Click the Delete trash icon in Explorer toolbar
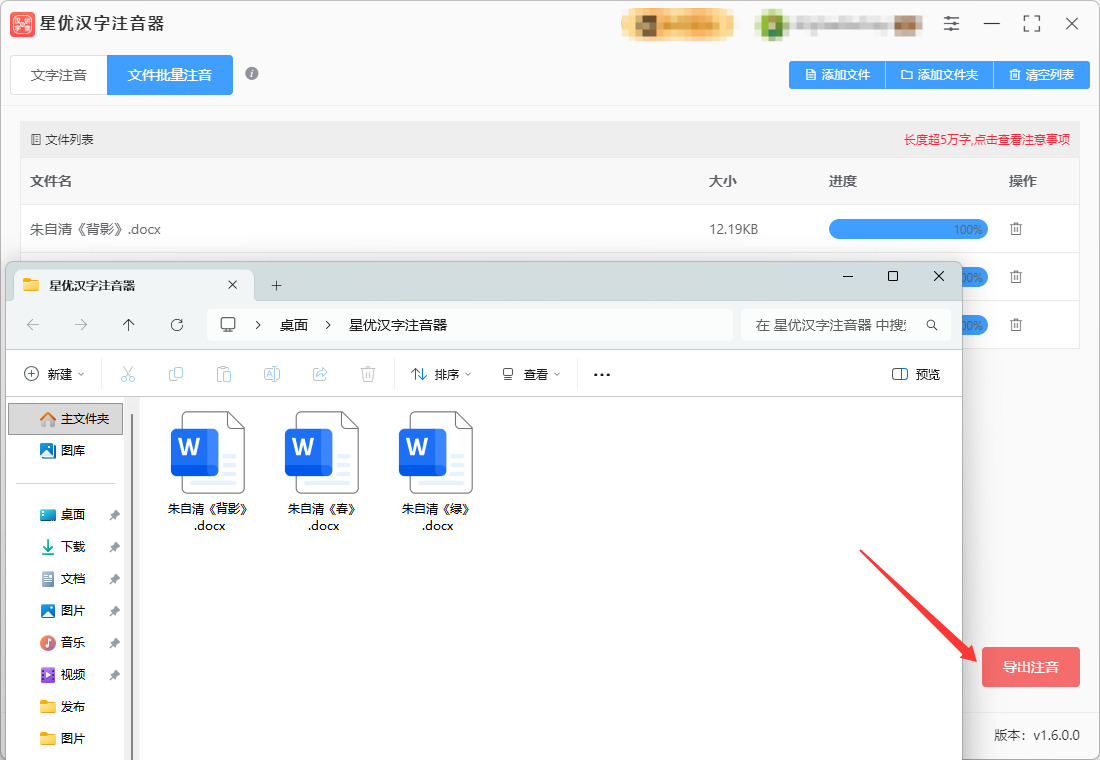This screenshot has height=760, width=1100. click(368, 374)
